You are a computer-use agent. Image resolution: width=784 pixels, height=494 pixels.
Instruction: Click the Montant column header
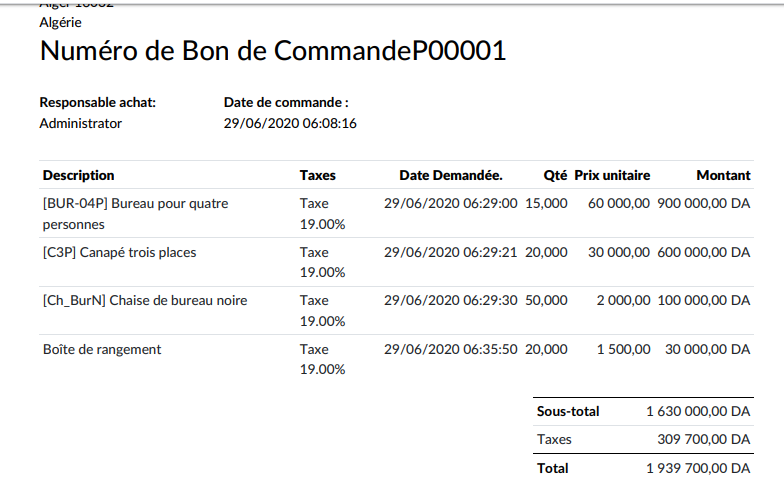[x=723, y=175]
